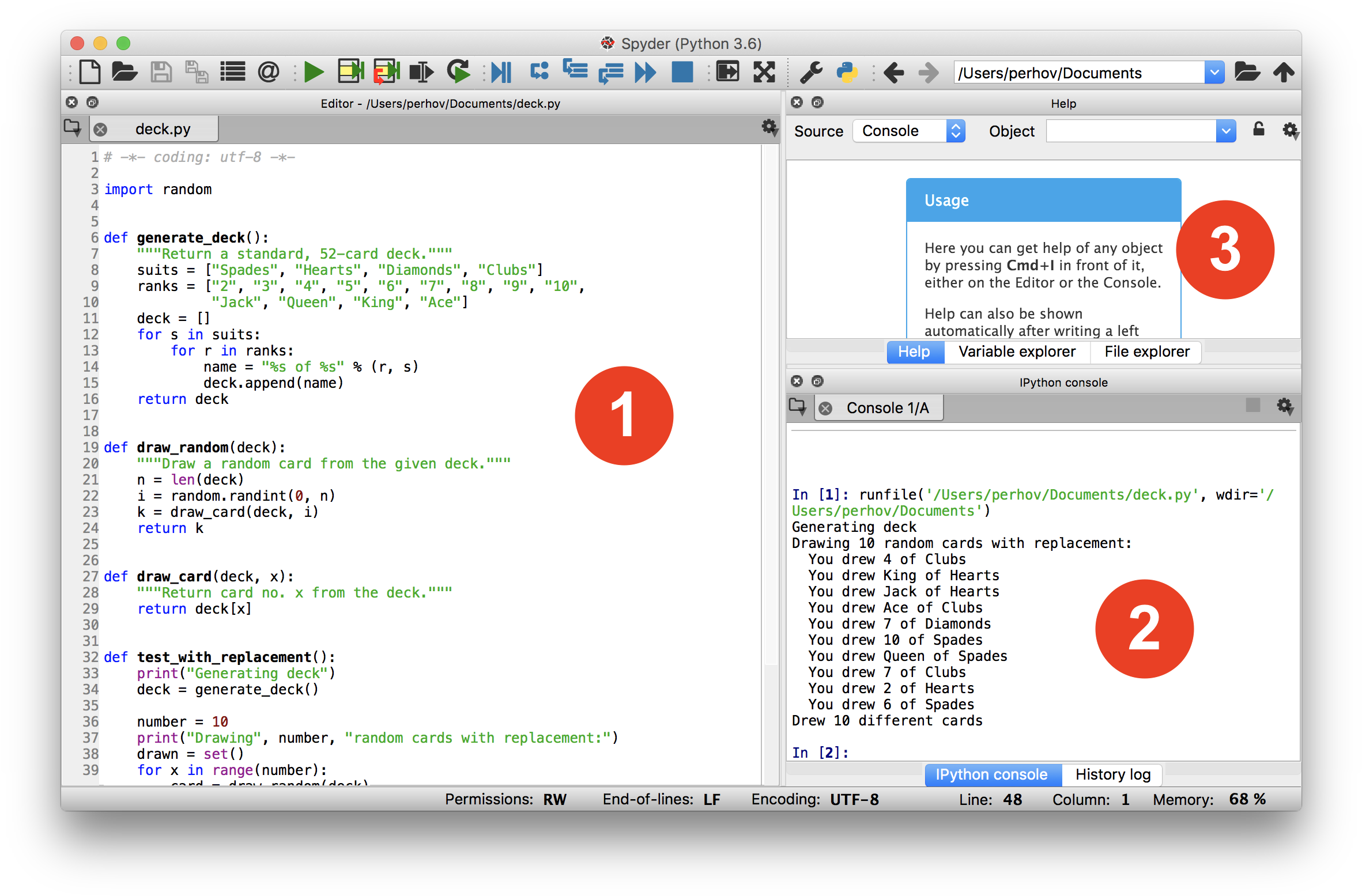
Task: Undock the Help pane
Action: coord(817,102)
